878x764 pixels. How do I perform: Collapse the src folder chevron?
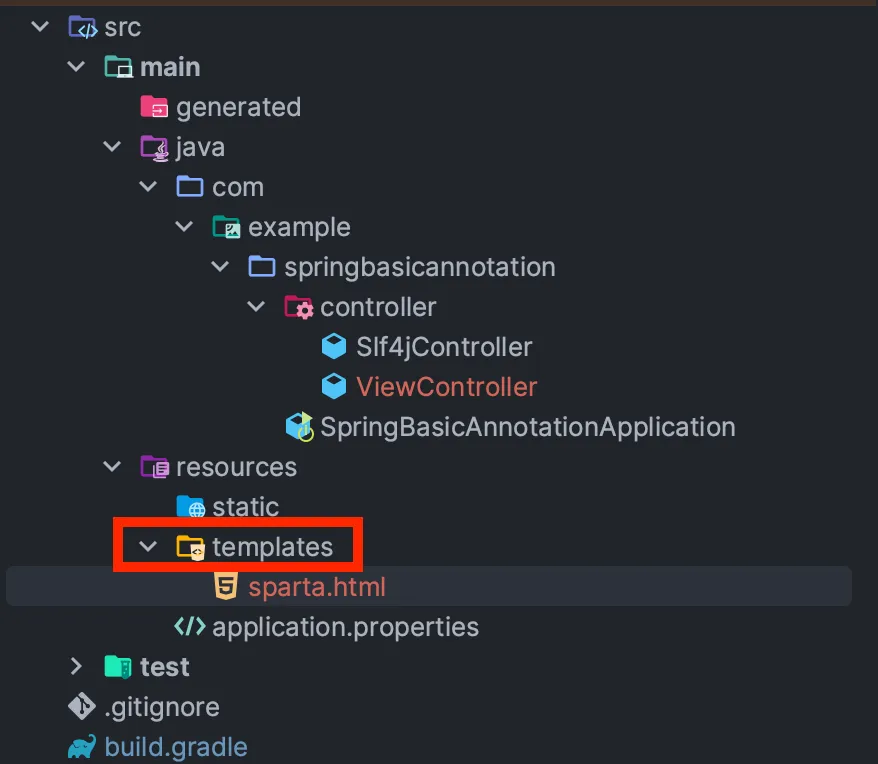tap(40, 26)
